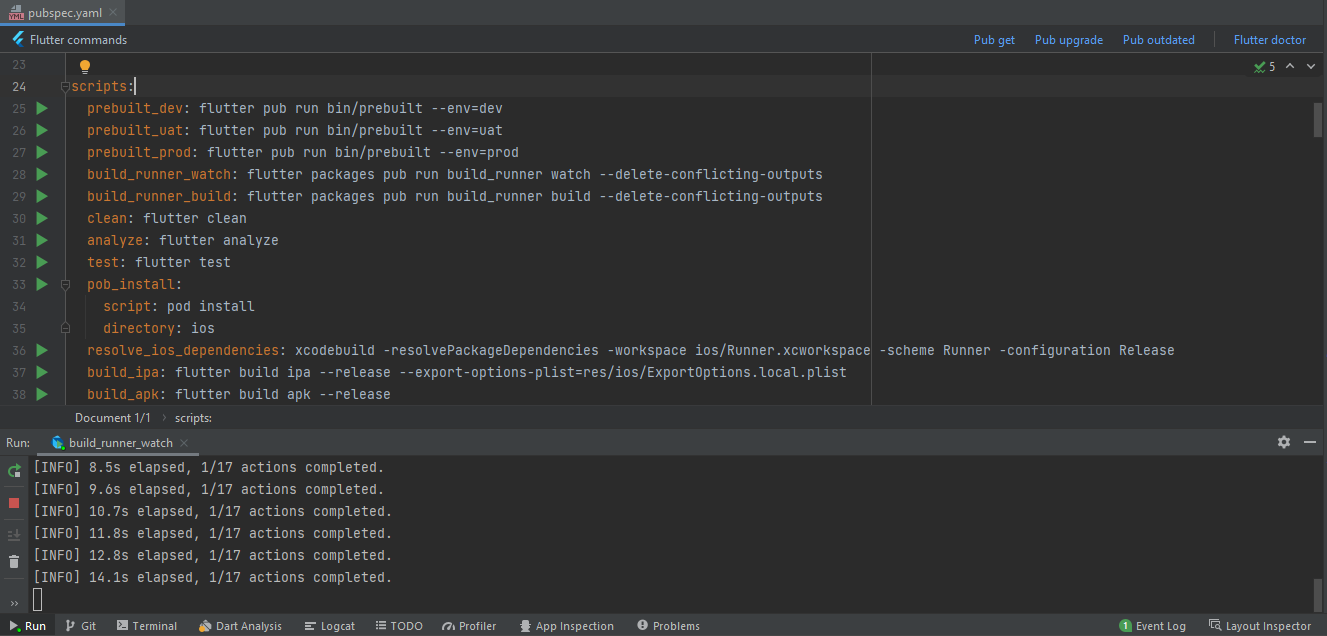Viewport: 1327px width, 636px height.
Task: Click the 'directory: ios' line
Action: (159, 328)
